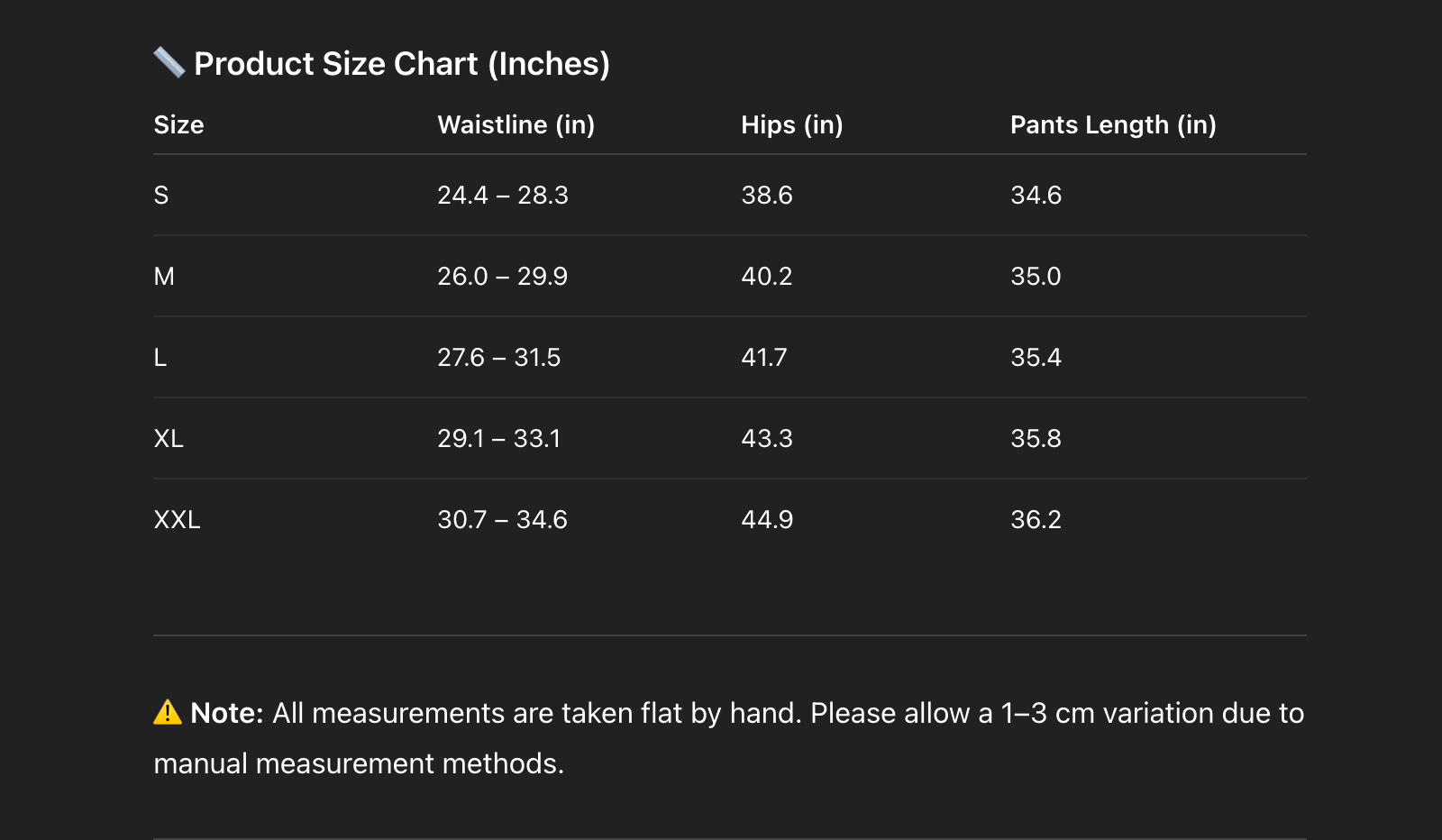Click the 35.8 pants length for XL
Viewport: 1442px width, 840px height.
pos(1036,439)
